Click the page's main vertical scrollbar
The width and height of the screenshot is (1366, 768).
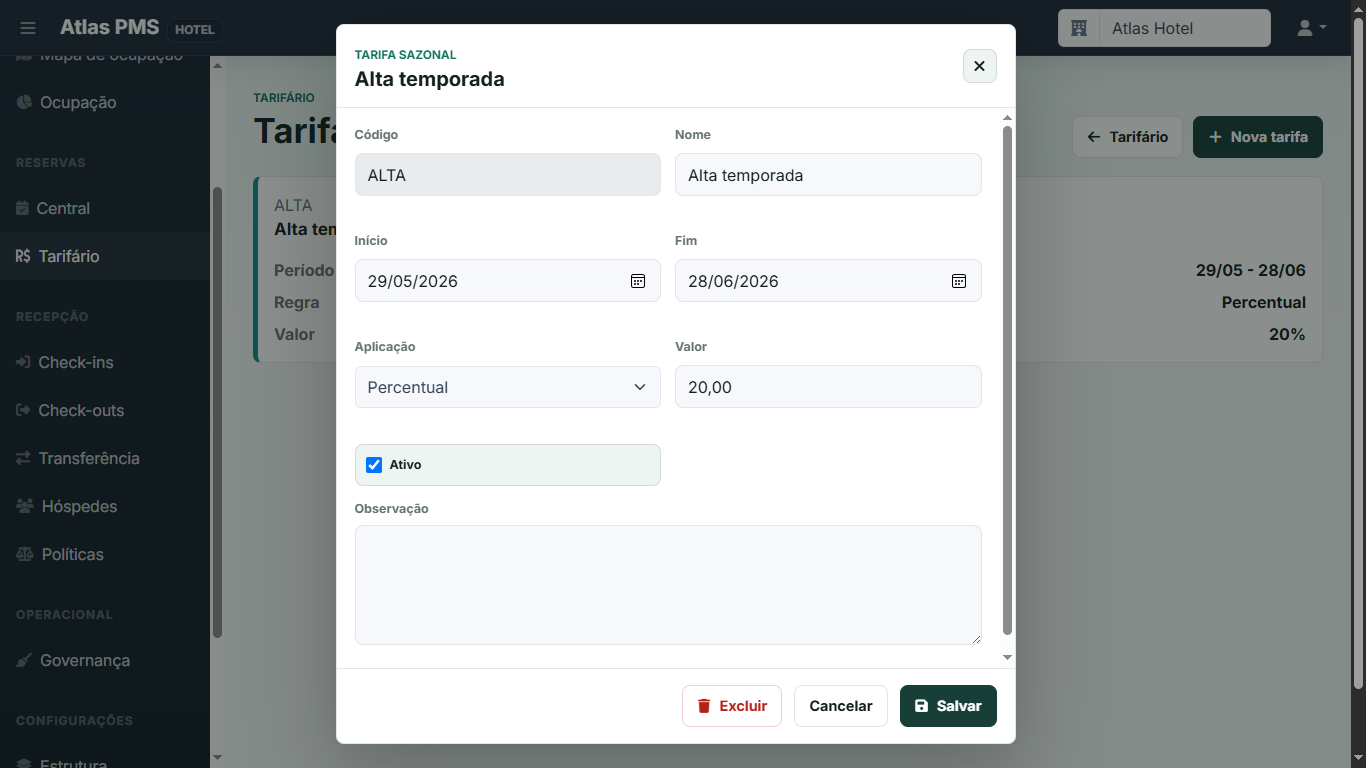pyautogui.click(x=1358, y=354)
